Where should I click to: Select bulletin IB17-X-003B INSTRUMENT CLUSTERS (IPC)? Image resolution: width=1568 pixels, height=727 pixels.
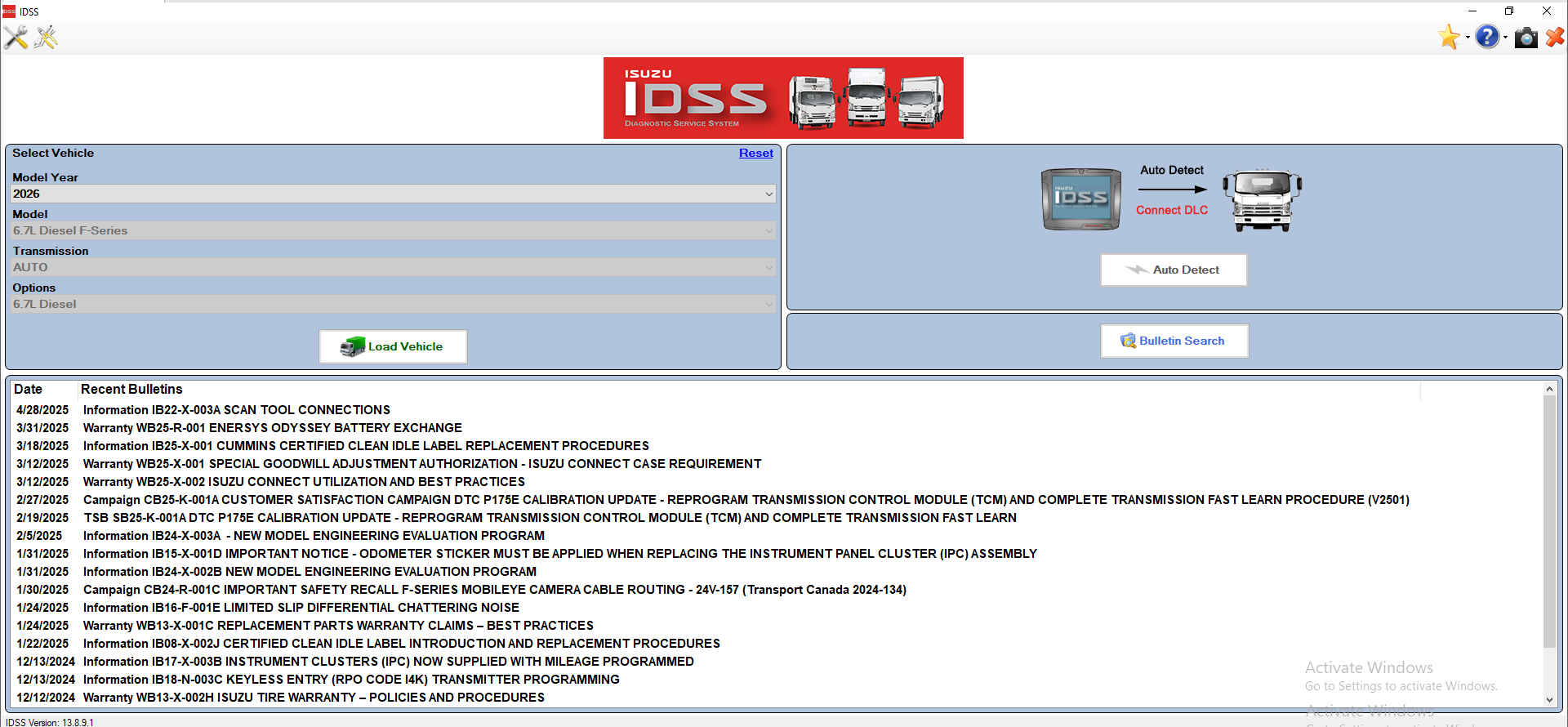389,662
